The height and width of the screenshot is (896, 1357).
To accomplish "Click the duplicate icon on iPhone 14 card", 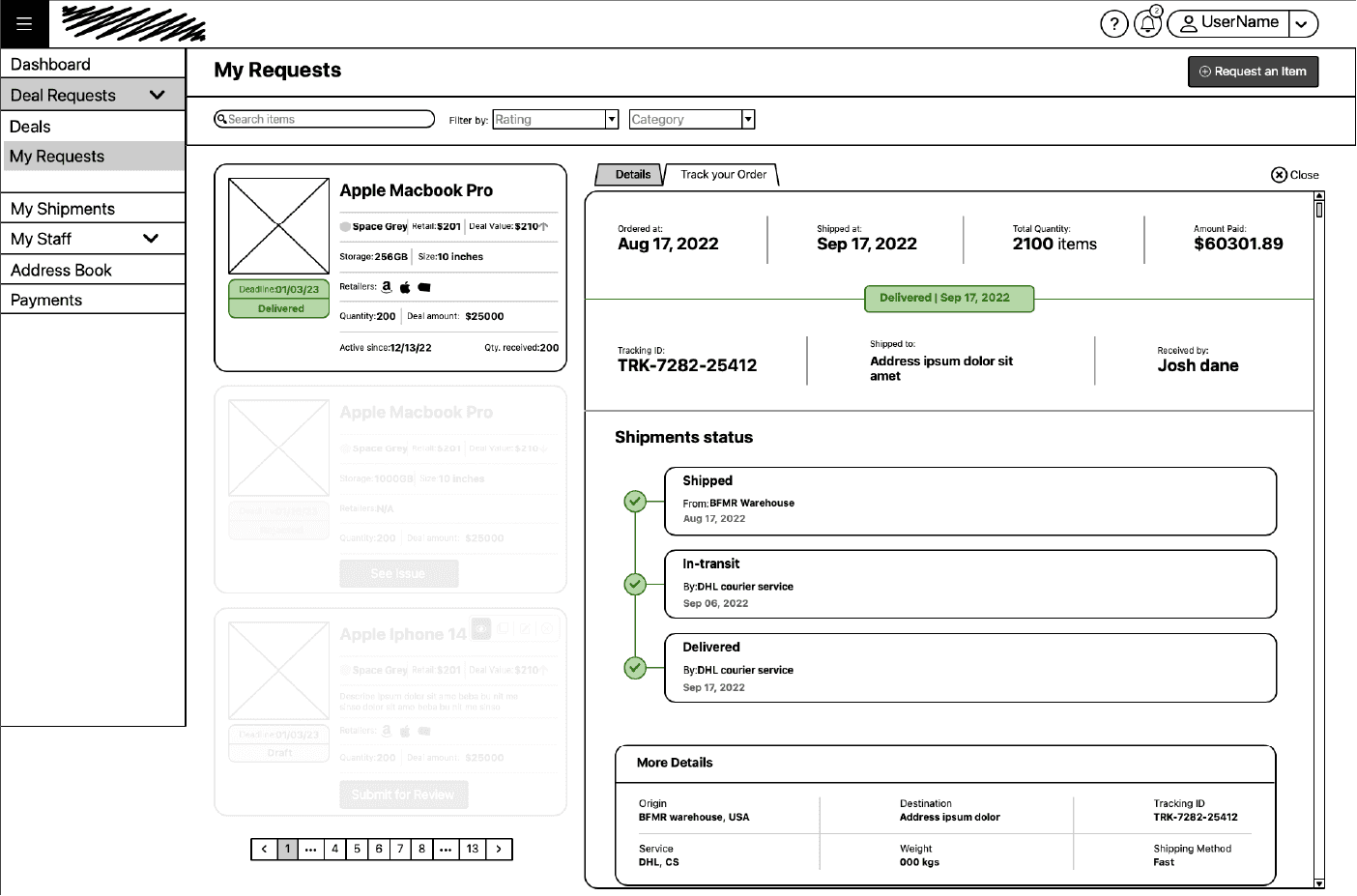I will click(x=504, y=628).
